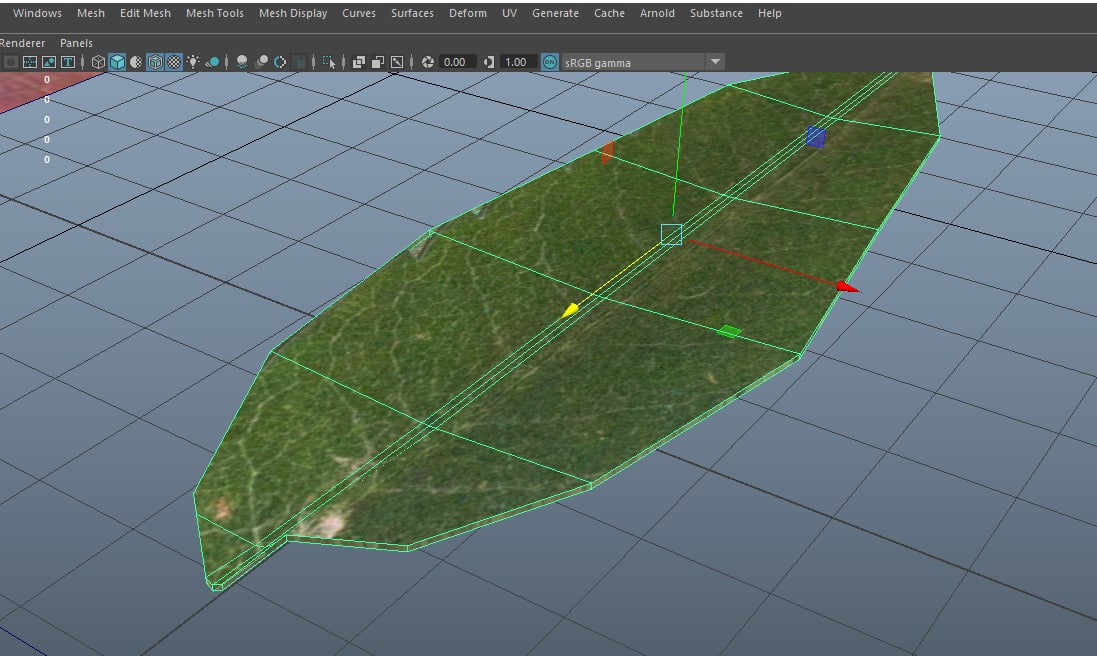This screenshot has width=1097, height=656.
Task: Open the UV menu
Action: (x=509, y=13)
